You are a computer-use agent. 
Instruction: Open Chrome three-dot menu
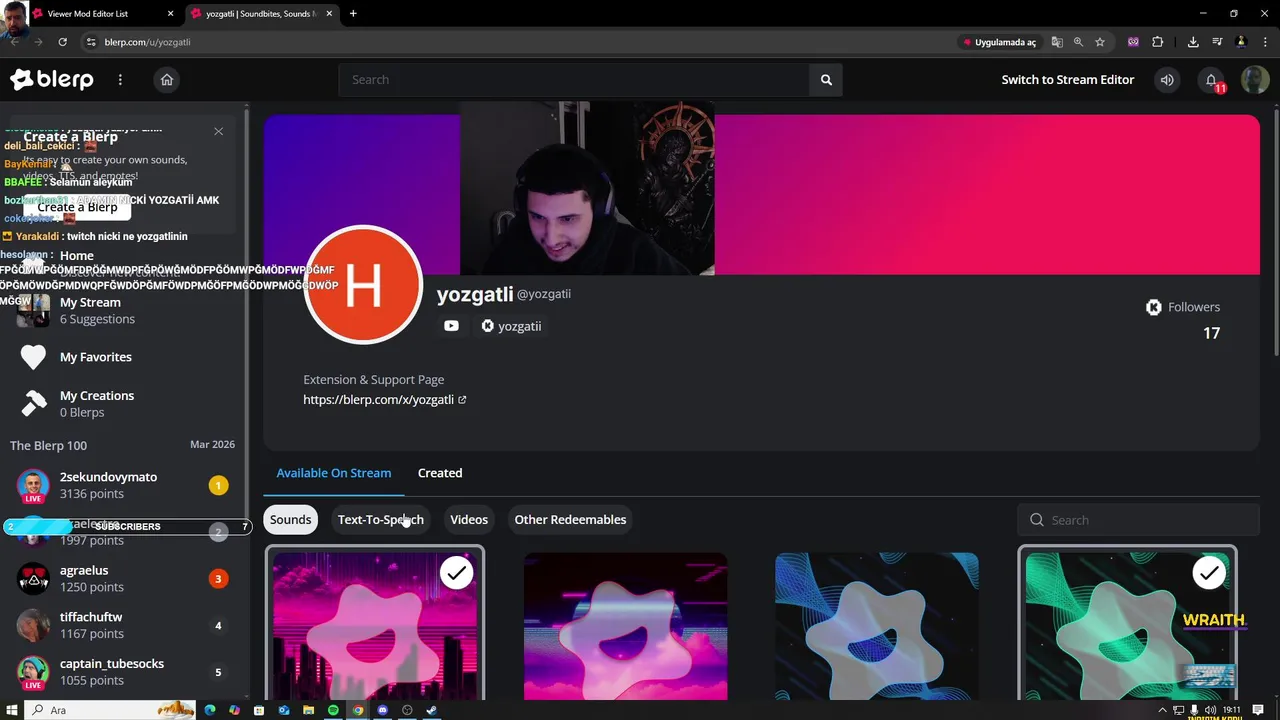click(1265, 42)
